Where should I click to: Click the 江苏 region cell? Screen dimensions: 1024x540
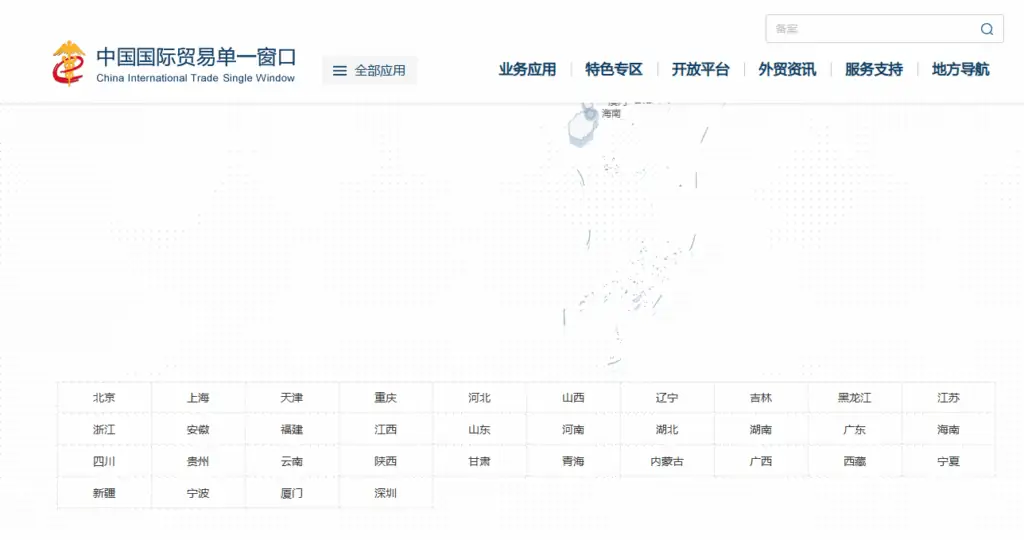coord(948,398)
